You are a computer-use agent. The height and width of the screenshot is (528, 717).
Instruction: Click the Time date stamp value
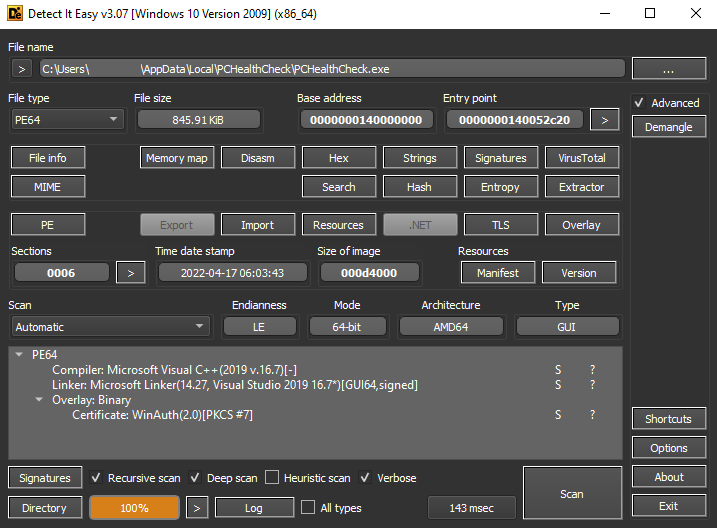232,272
